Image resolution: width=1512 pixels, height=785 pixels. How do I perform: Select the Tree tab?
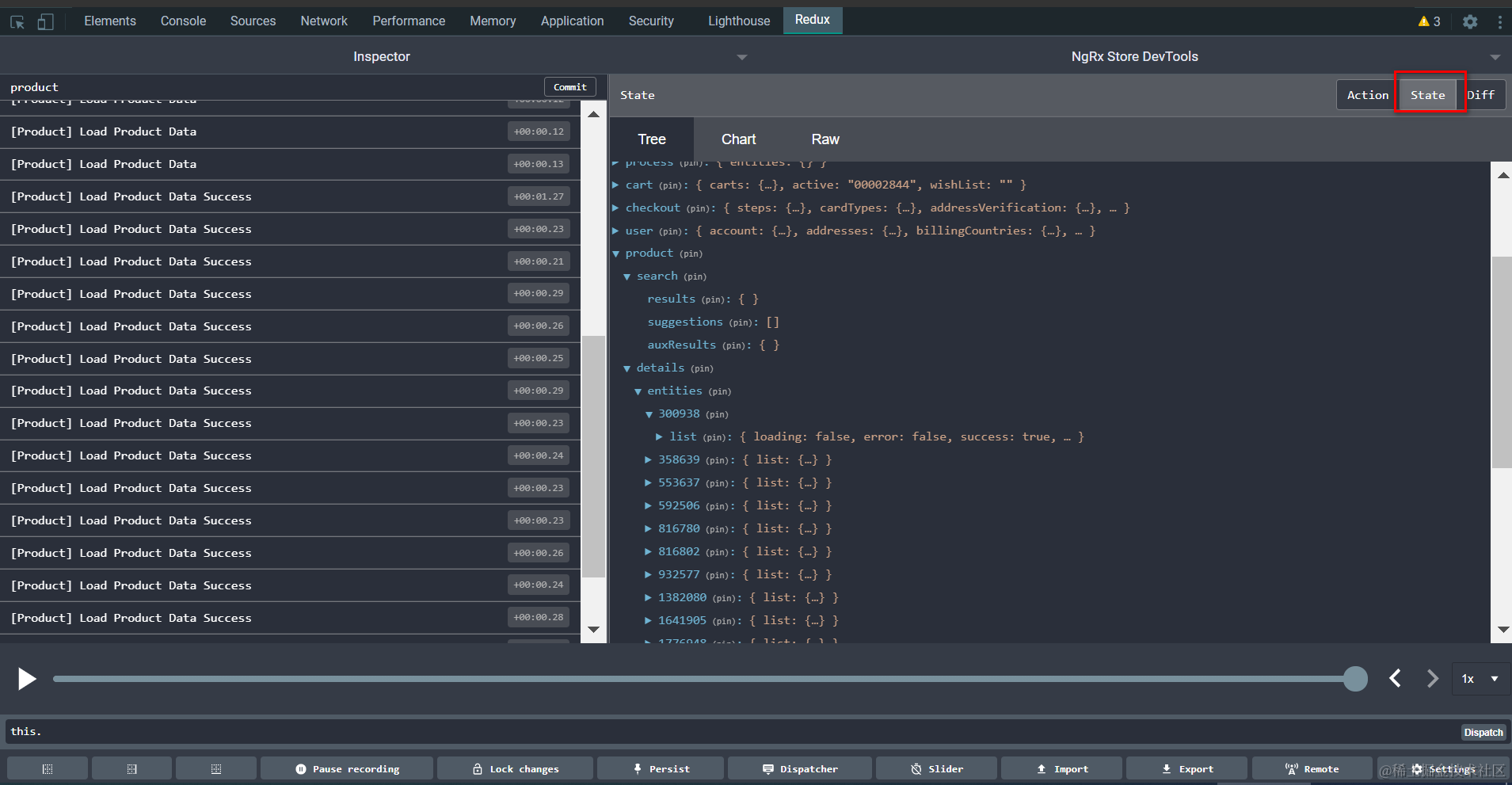tap(652, 139)
